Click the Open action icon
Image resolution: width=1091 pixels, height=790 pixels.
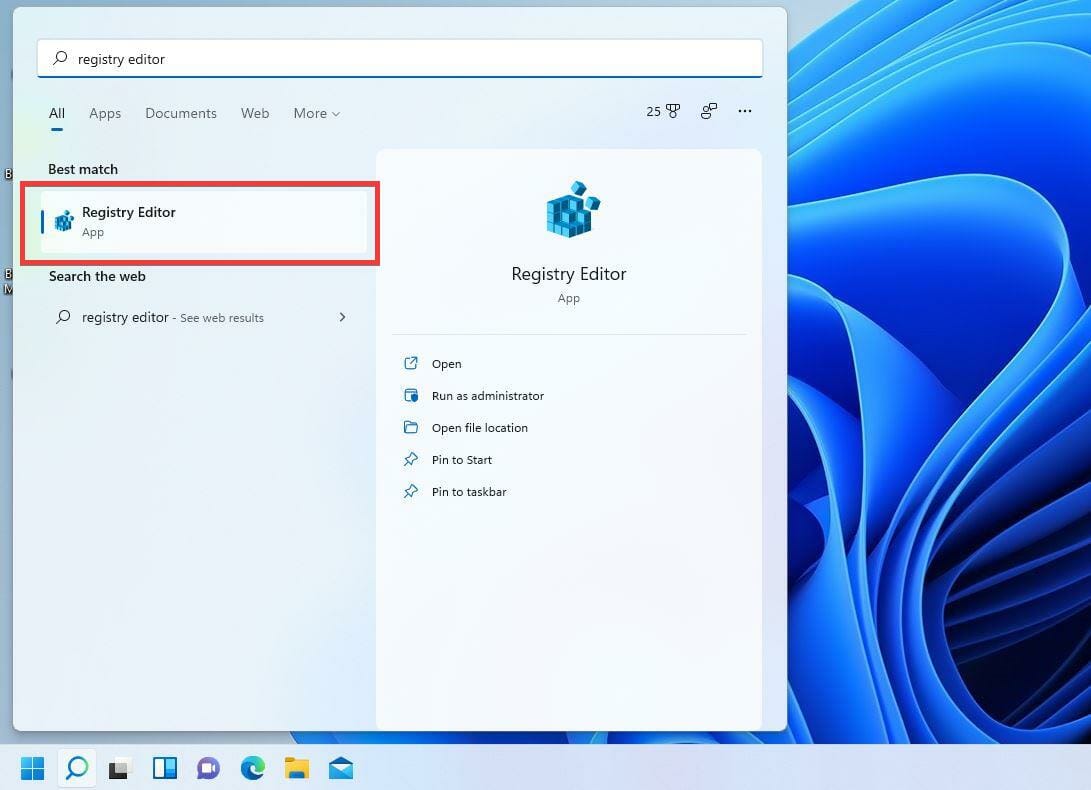click(411, 363)
